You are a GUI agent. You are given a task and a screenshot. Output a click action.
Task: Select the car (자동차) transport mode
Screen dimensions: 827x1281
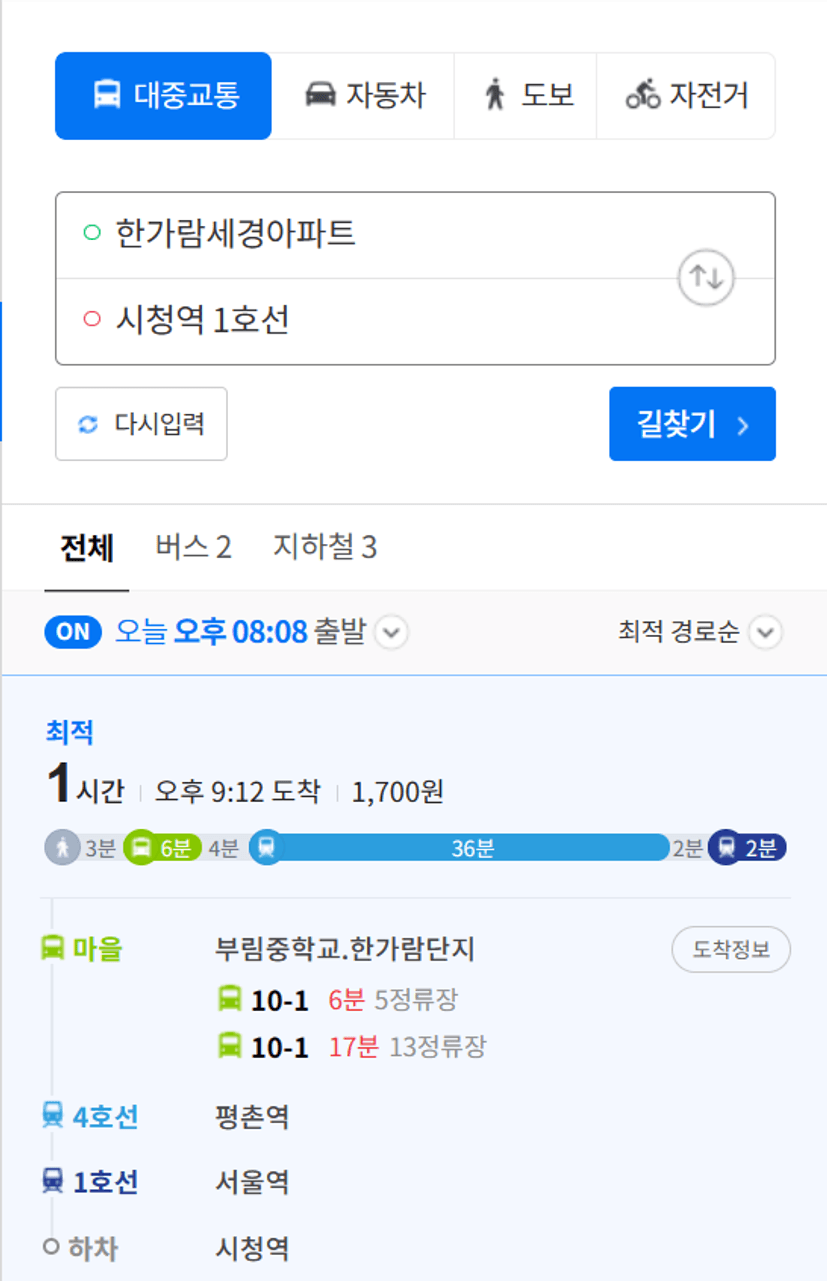[364, 96]
